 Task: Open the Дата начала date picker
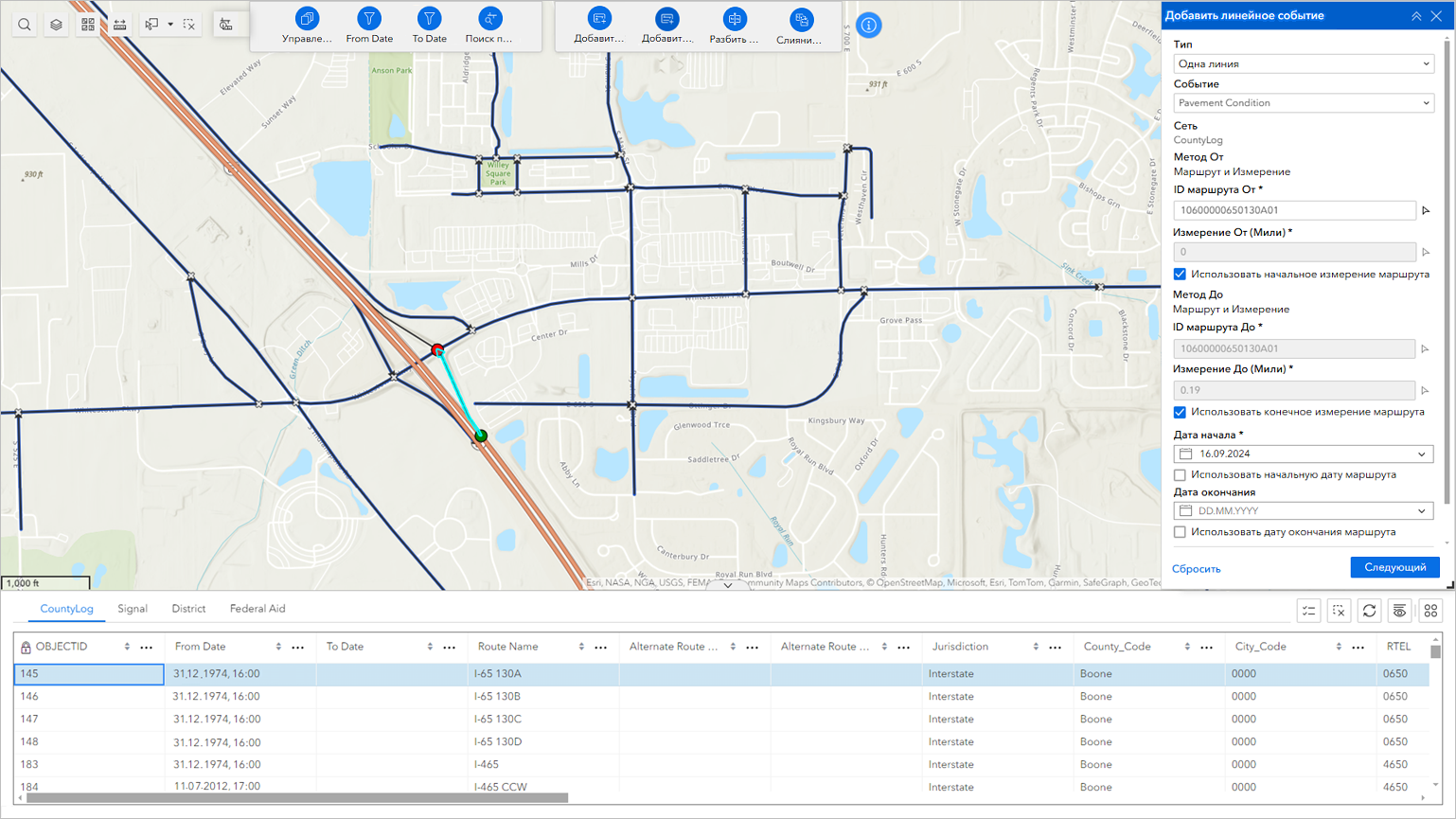pyautogui.click(x=1304, y=454)
